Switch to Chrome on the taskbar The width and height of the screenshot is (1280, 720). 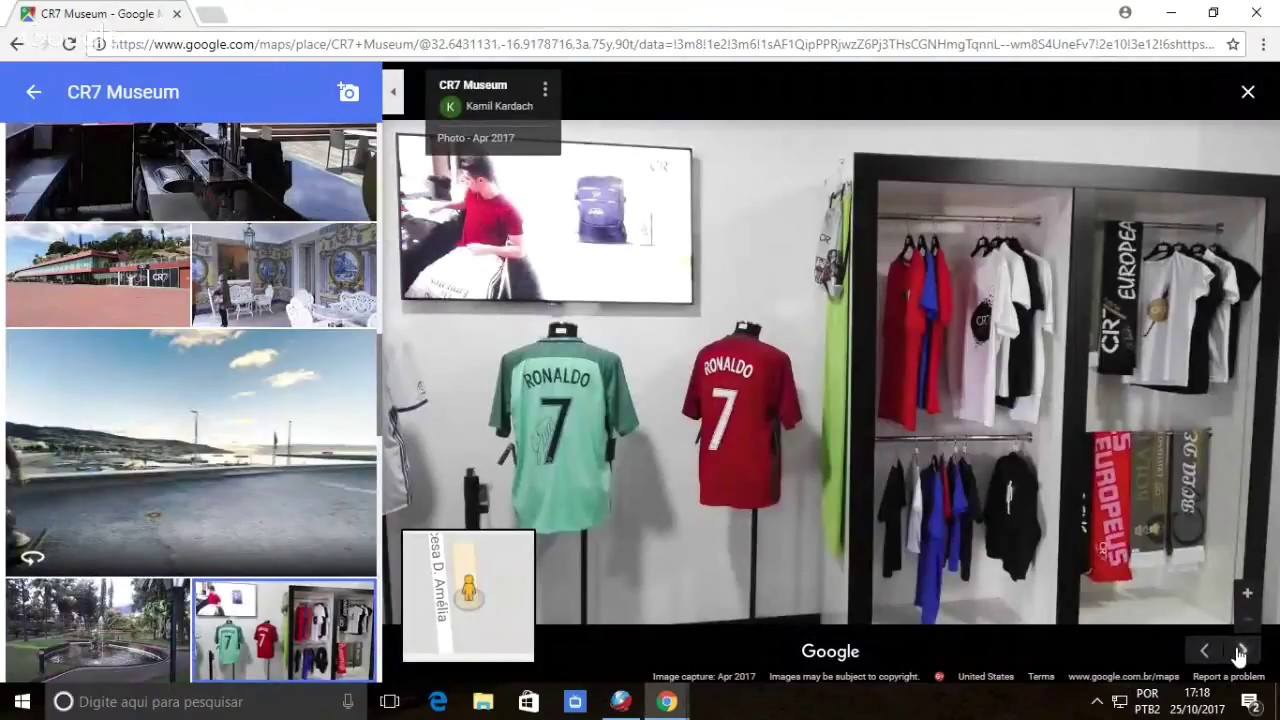click(667, 702)
